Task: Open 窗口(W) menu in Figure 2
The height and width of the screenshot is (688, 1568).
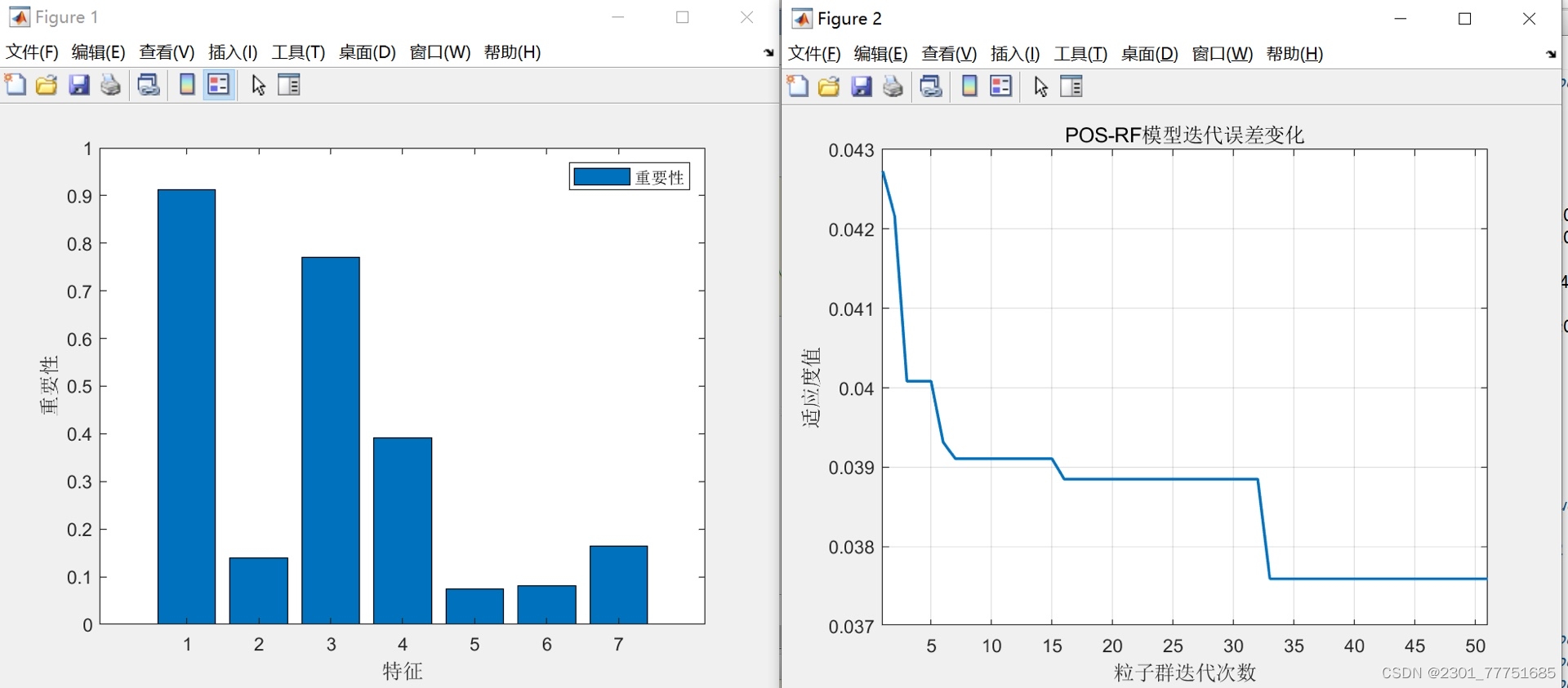Action: point(1223,54)
